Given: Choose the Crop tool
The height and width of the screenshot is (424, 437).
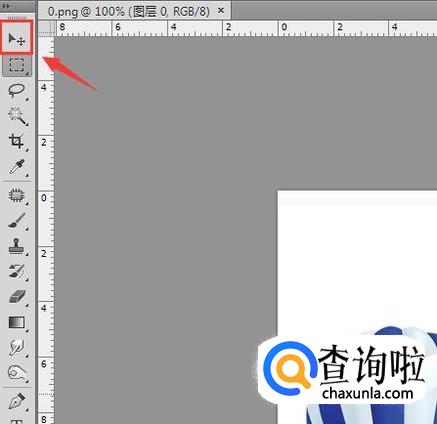Looking at the screenshot, I should click(x=17, y=141).
